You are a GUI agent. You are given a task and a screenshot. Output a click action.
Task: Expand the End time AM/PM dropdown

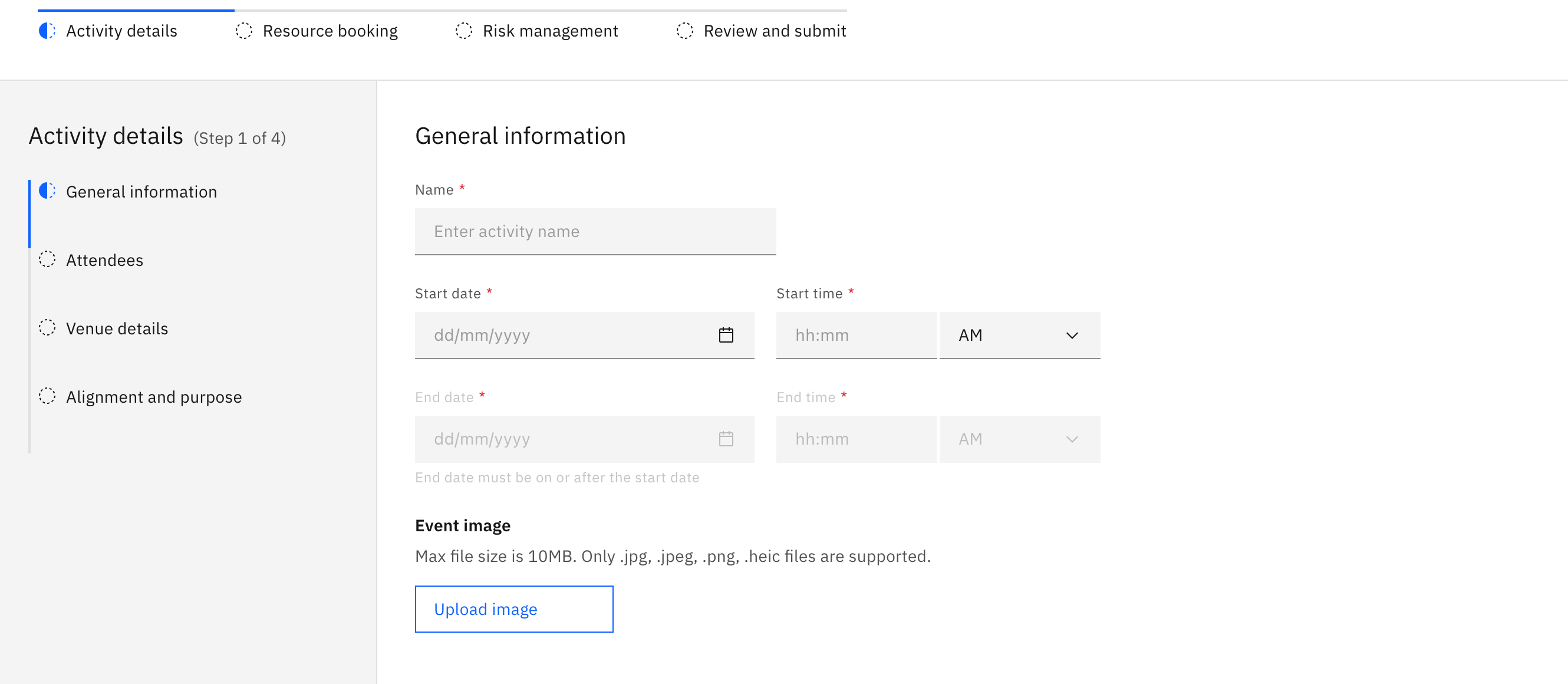click(1020, 439)
